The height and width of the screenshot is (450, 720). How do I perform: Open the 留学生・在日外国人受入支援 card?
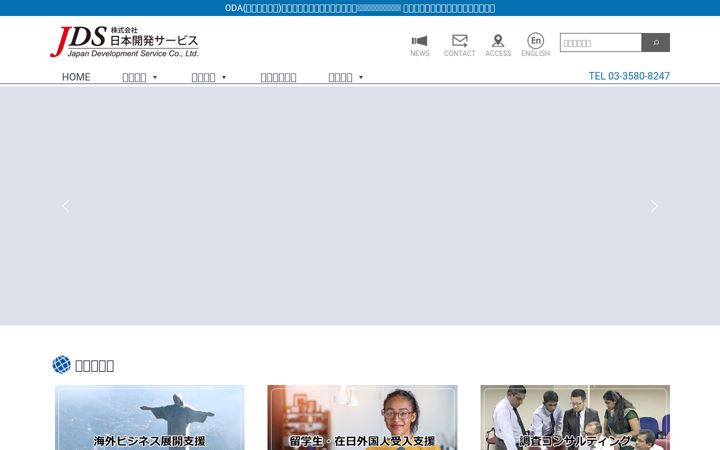coord(362,417)
